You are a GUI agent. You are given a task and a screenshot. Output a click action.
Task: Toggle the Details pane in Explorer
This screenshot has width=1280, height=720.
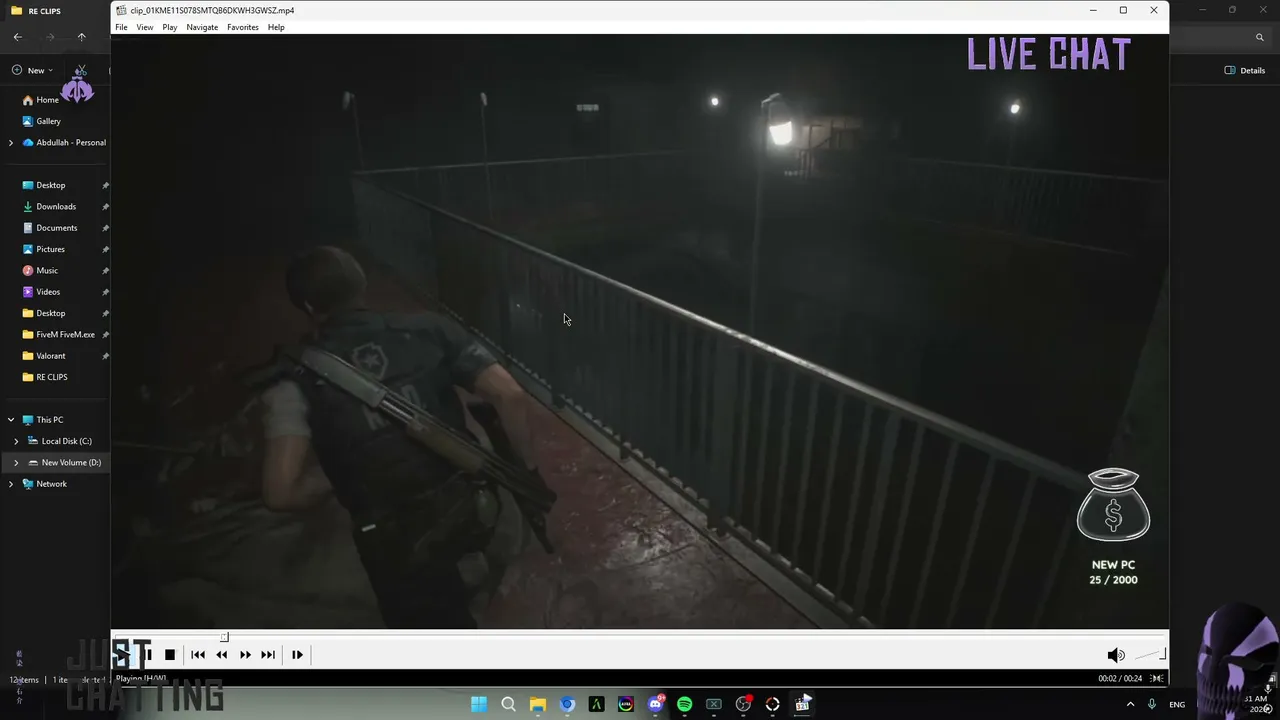[x=1245, y=70]
